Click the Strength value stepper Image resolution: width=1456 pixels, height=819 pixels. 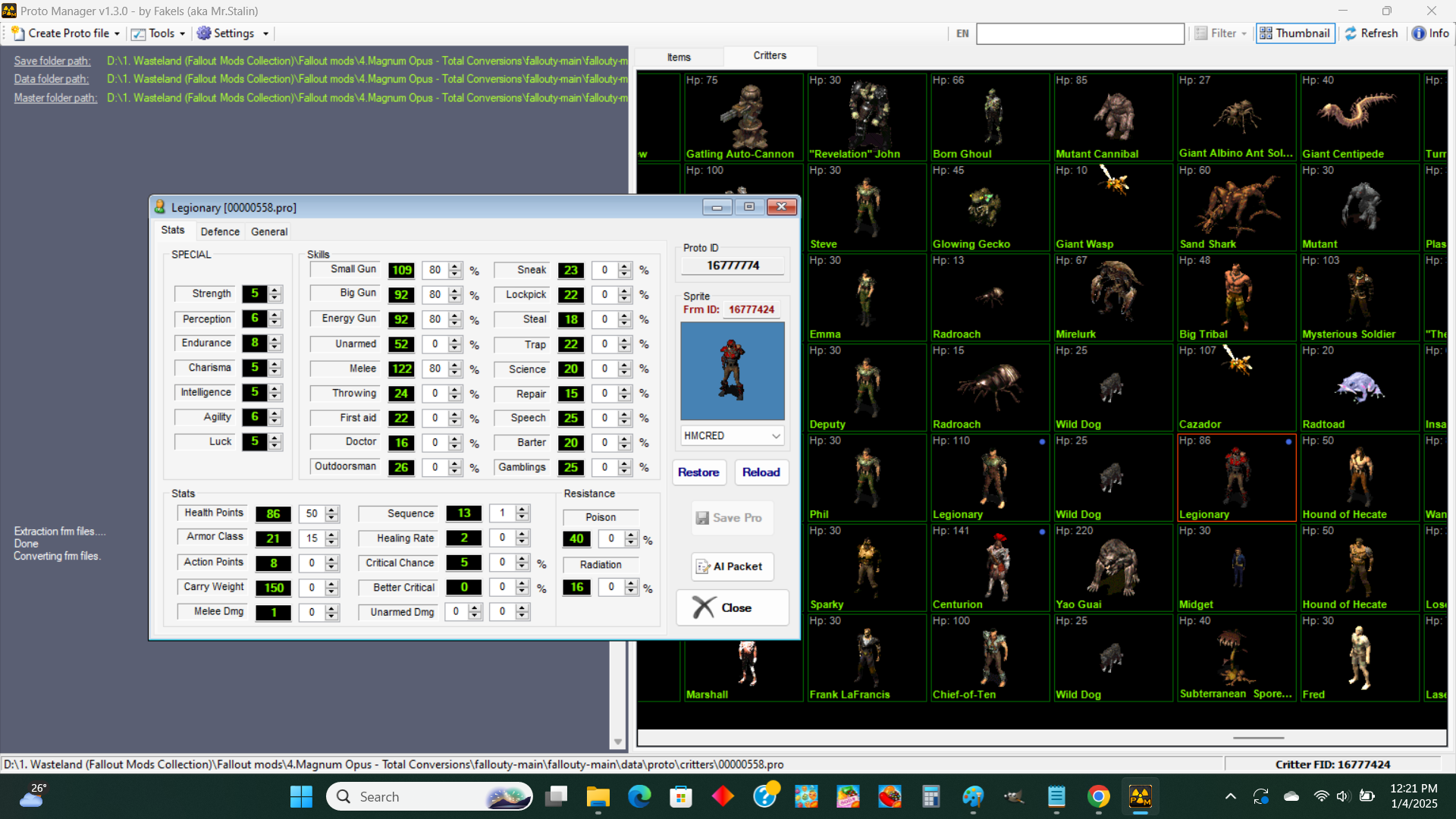pos(275,293)
